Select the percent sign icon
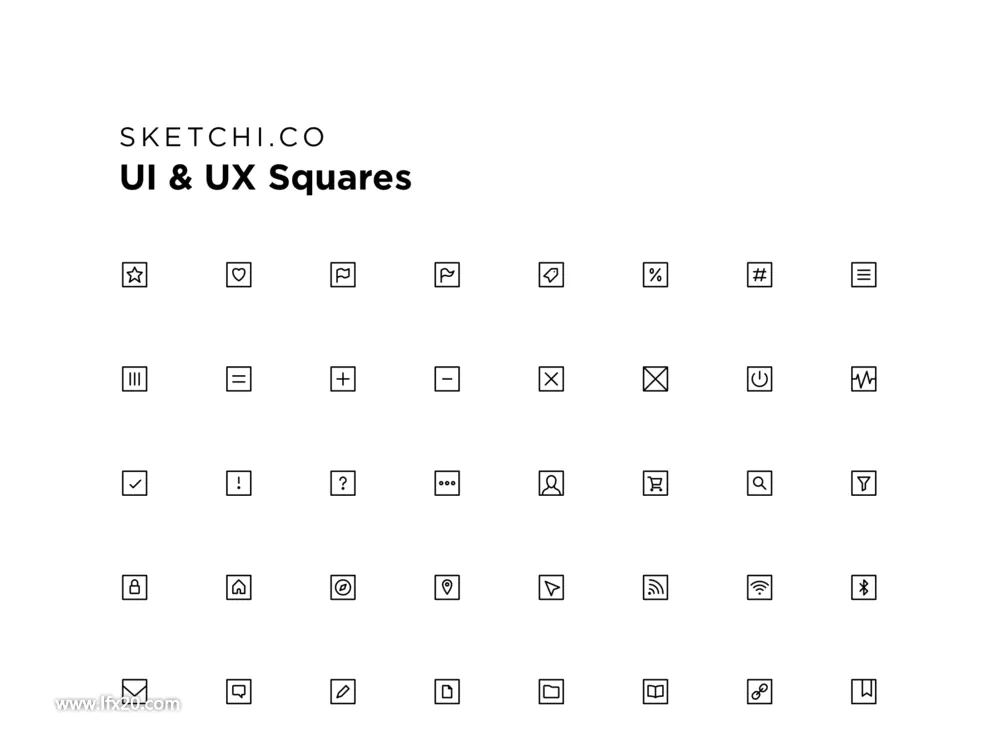The height and width of the screenshot is (756, 1000). (x=655, y=275)
